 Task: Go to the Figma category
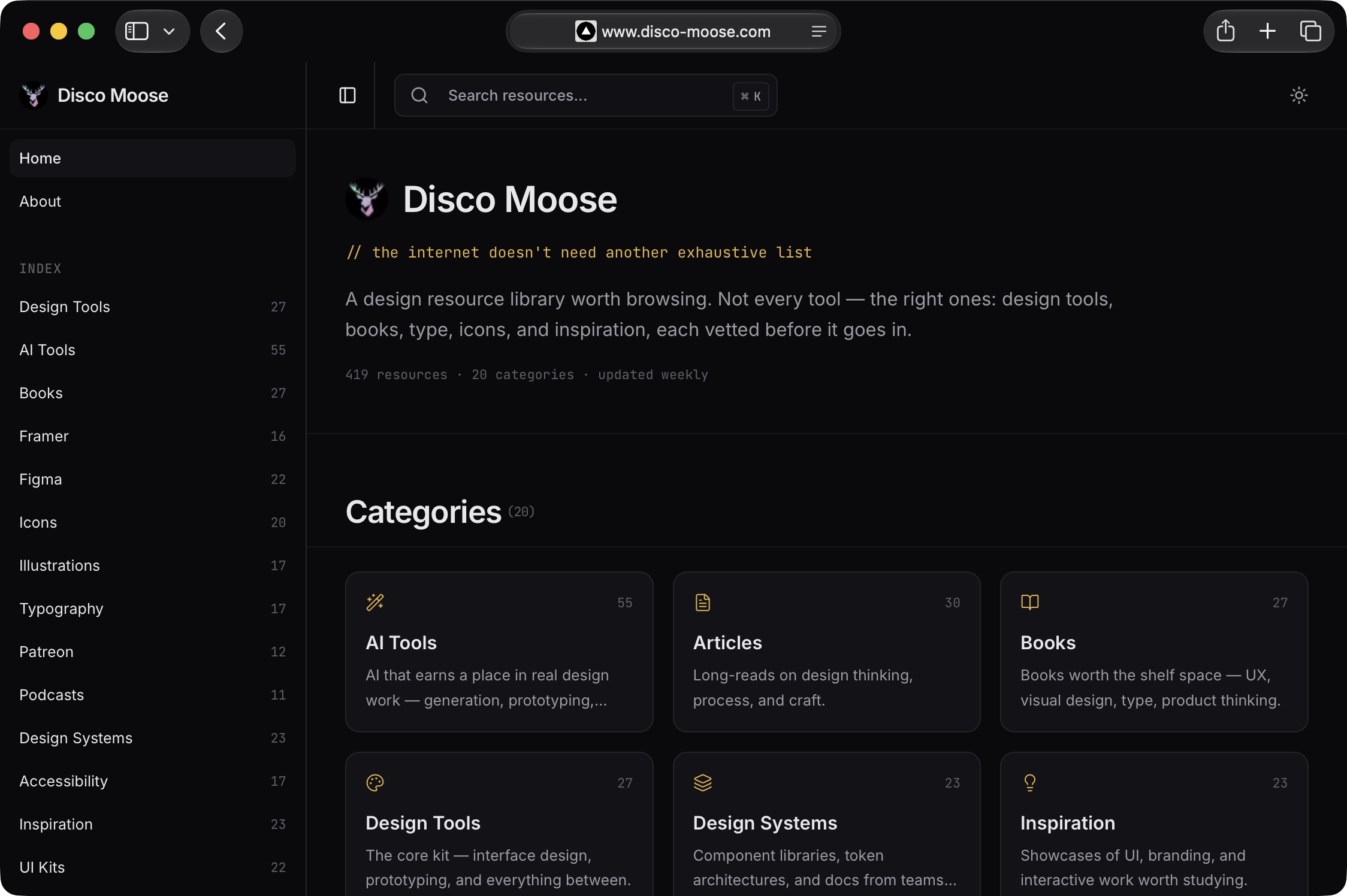tap(153, 479)
